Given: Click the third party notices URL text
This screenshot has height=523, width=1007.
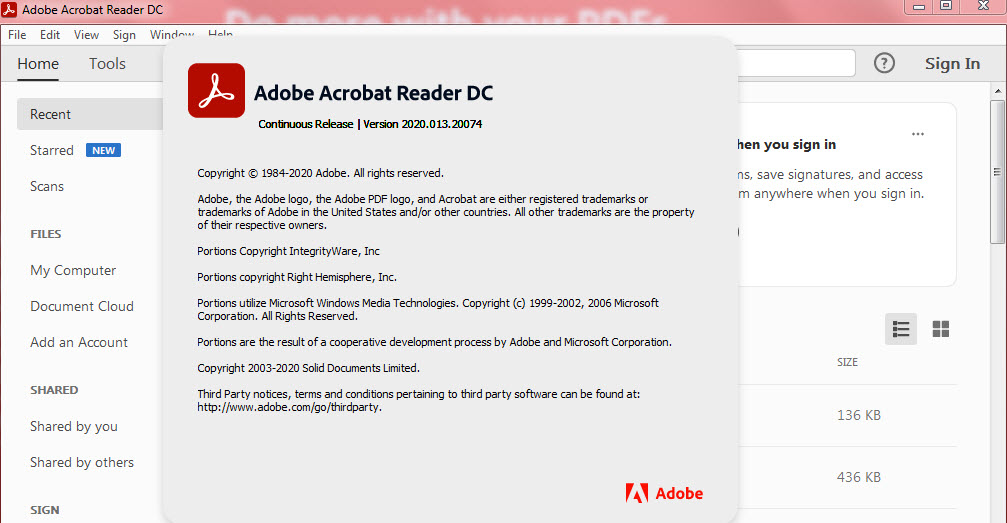Looking at the screenshot, I should point(290,407).
